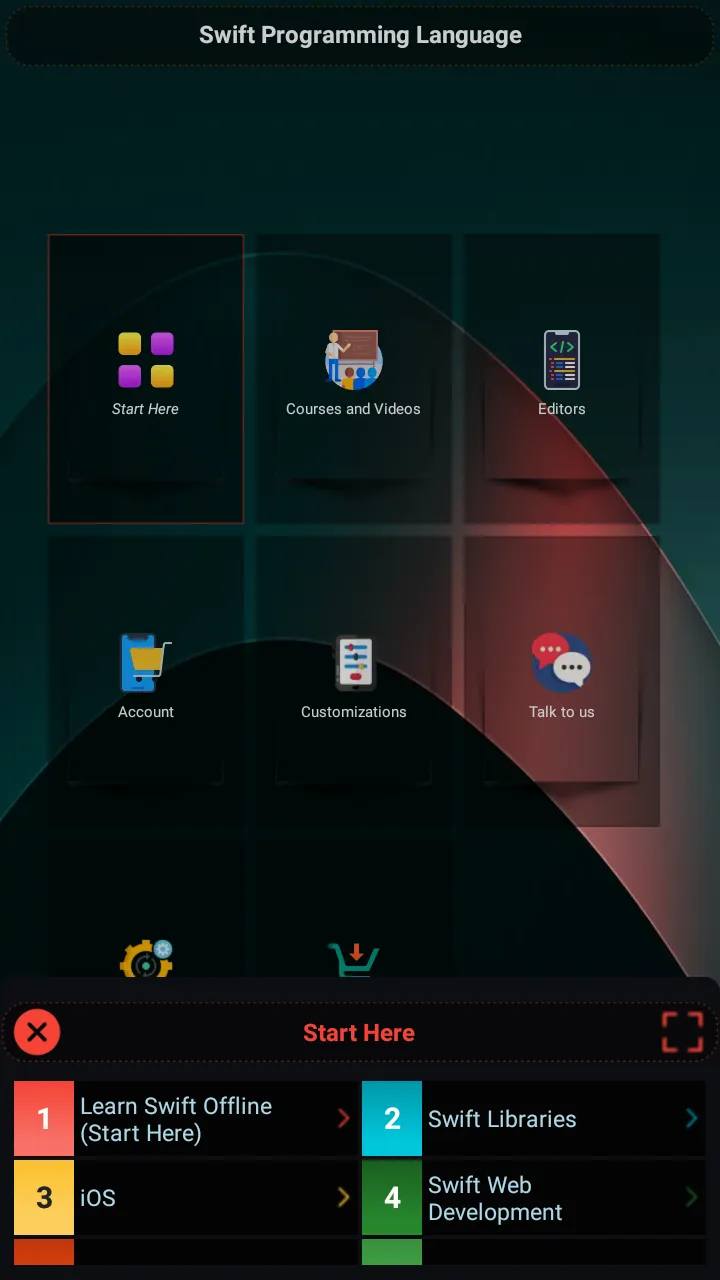
Task: Tap the Courses and Videos label
Action: click(x=353, y=409)
